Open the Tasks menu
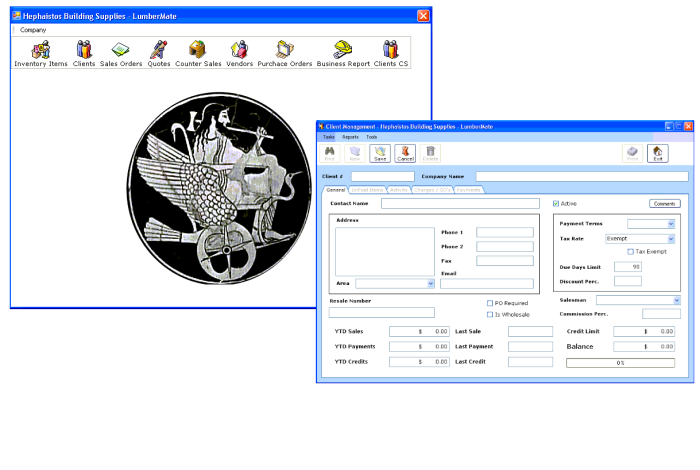This screenshot has height=470, width=700. [x=329, y=137]
